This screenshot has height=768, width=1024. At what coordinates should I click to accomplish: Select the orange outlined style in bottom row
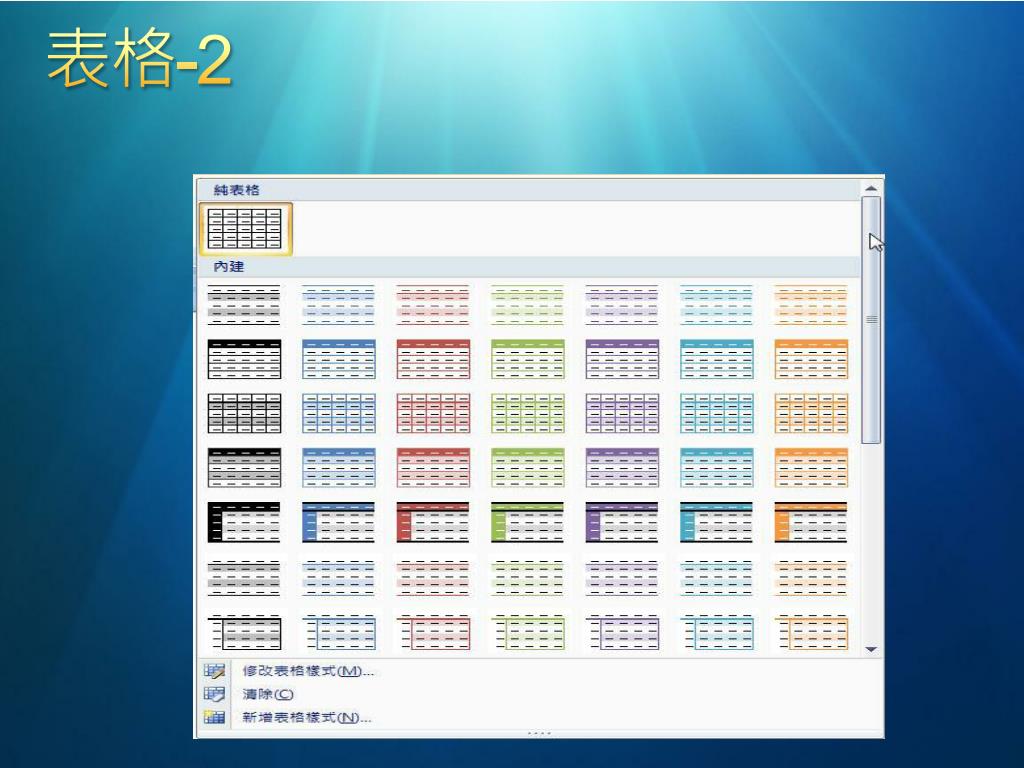pos(811,632)
